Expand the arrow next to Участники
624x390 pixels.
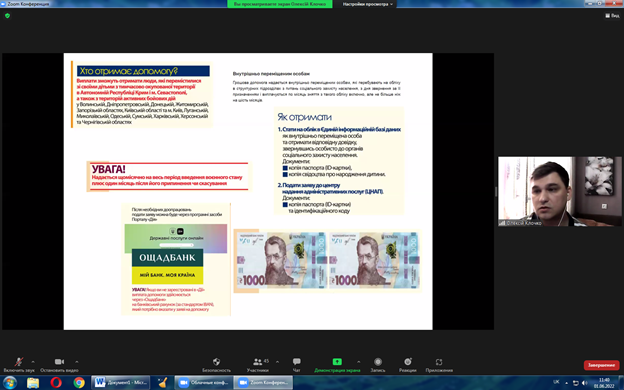pyautogui.click(x=277, y=362)
